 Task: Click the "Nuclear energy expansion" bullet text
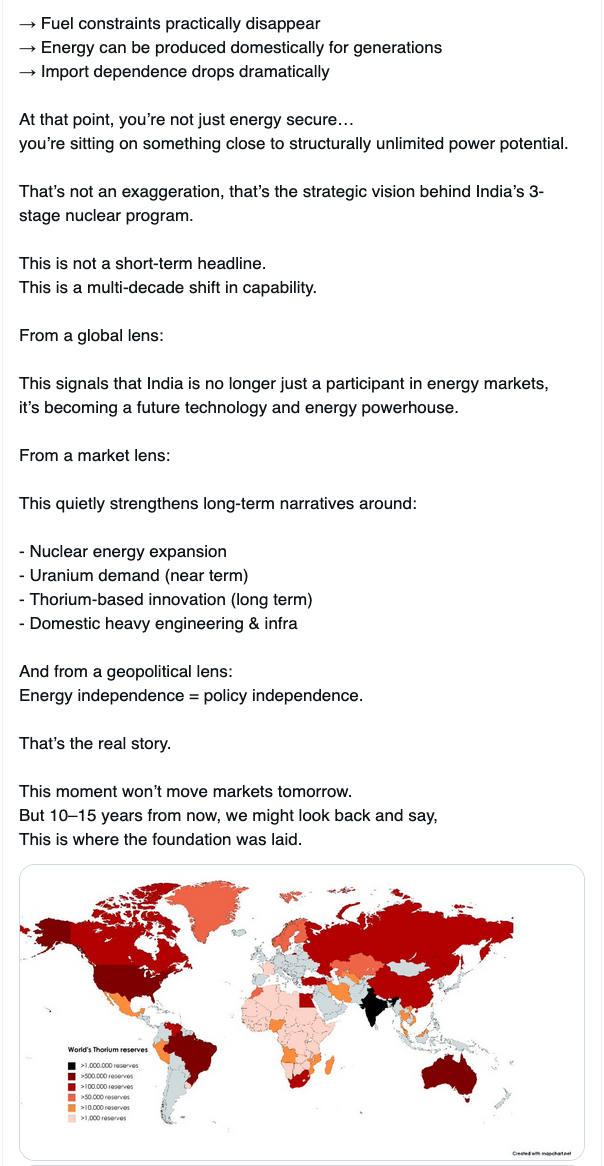123,551
